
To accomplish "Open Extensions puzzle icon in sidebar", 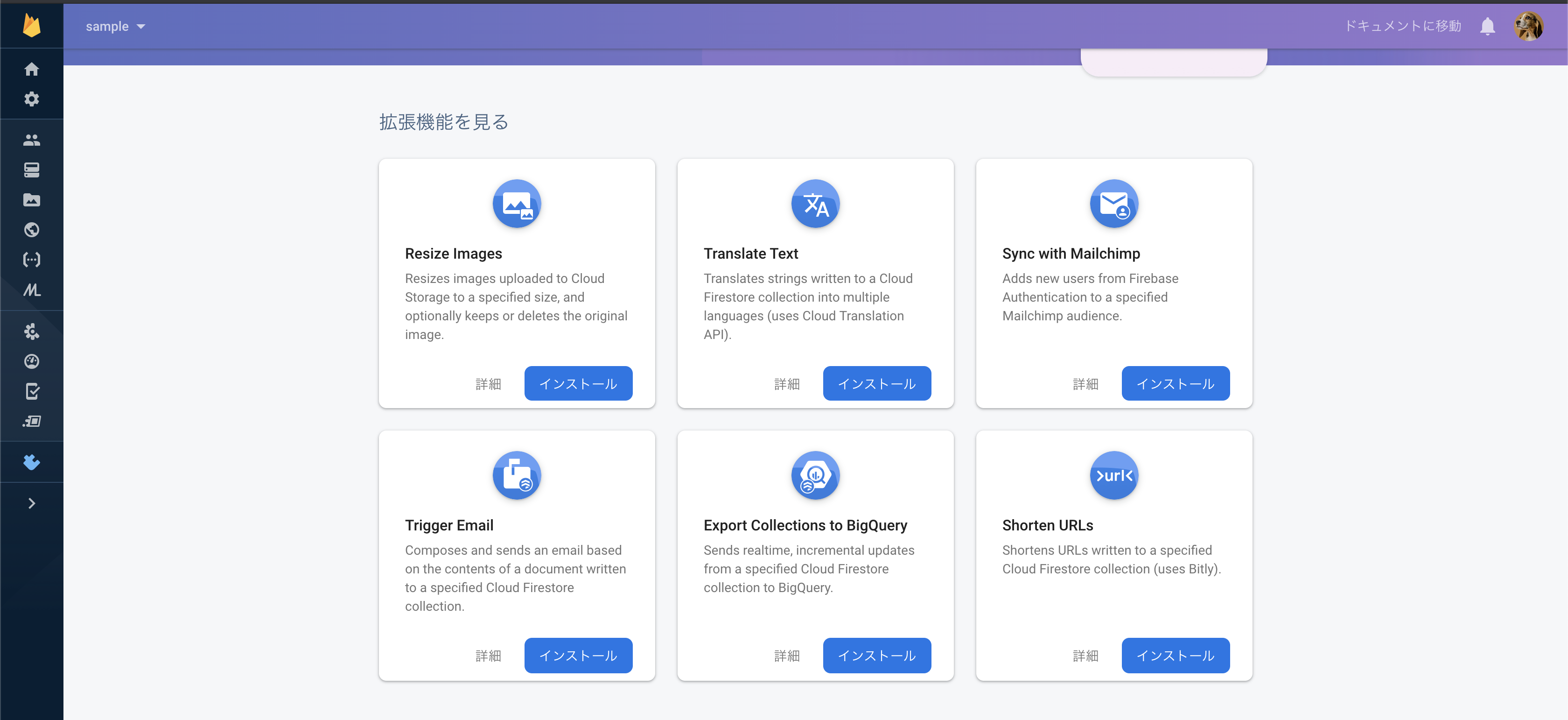I will coord(32,462).
